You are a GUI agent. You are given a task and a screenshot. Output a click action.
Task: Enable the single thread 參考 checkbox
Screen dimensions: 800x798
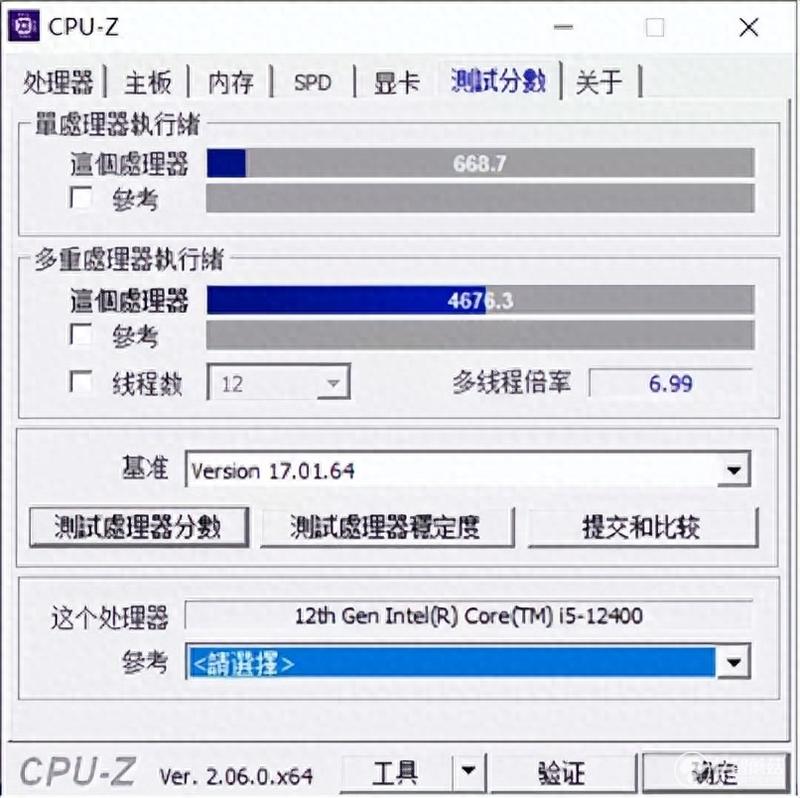tap(81, 197)
